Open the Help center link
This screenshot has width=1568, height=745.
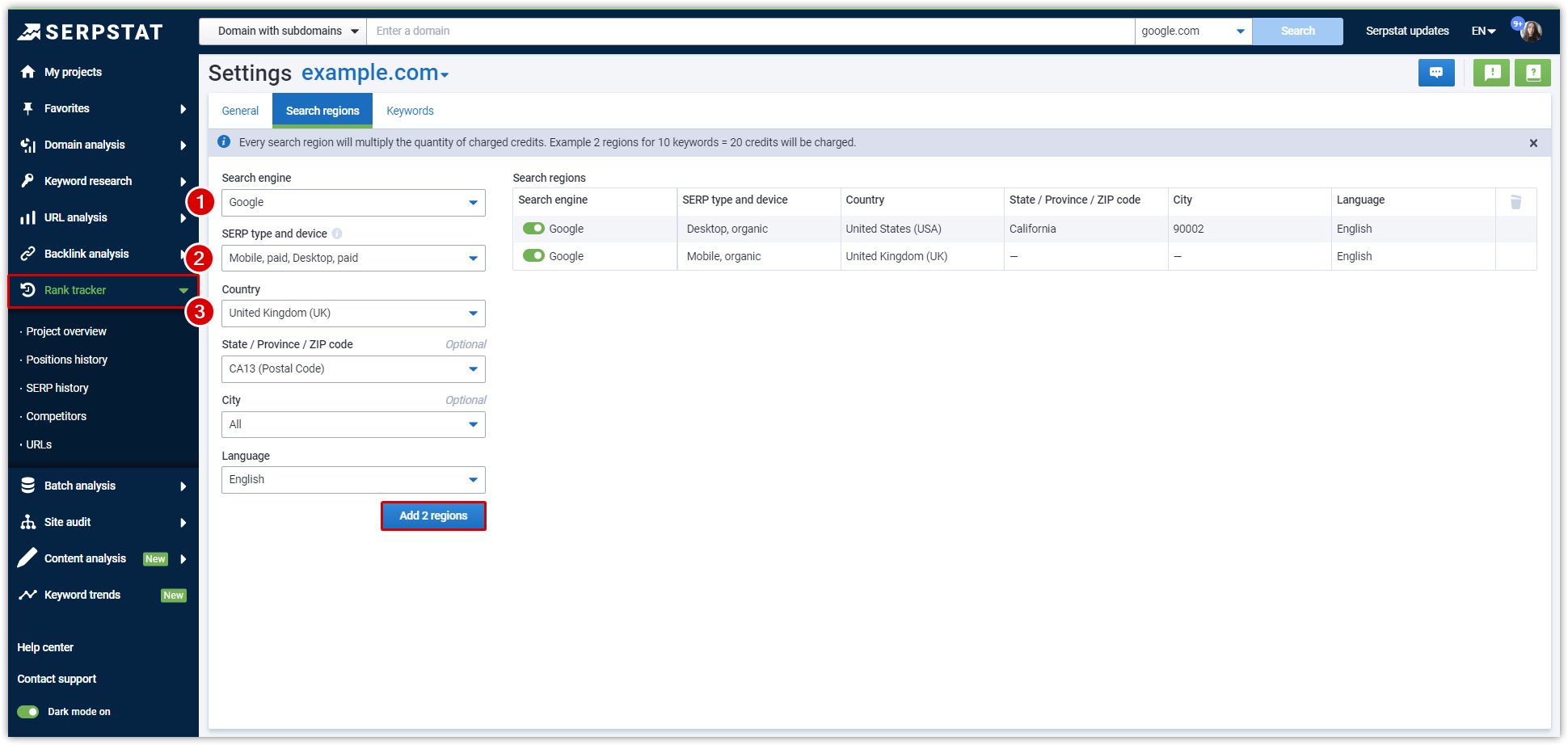(x=45, y=647)
